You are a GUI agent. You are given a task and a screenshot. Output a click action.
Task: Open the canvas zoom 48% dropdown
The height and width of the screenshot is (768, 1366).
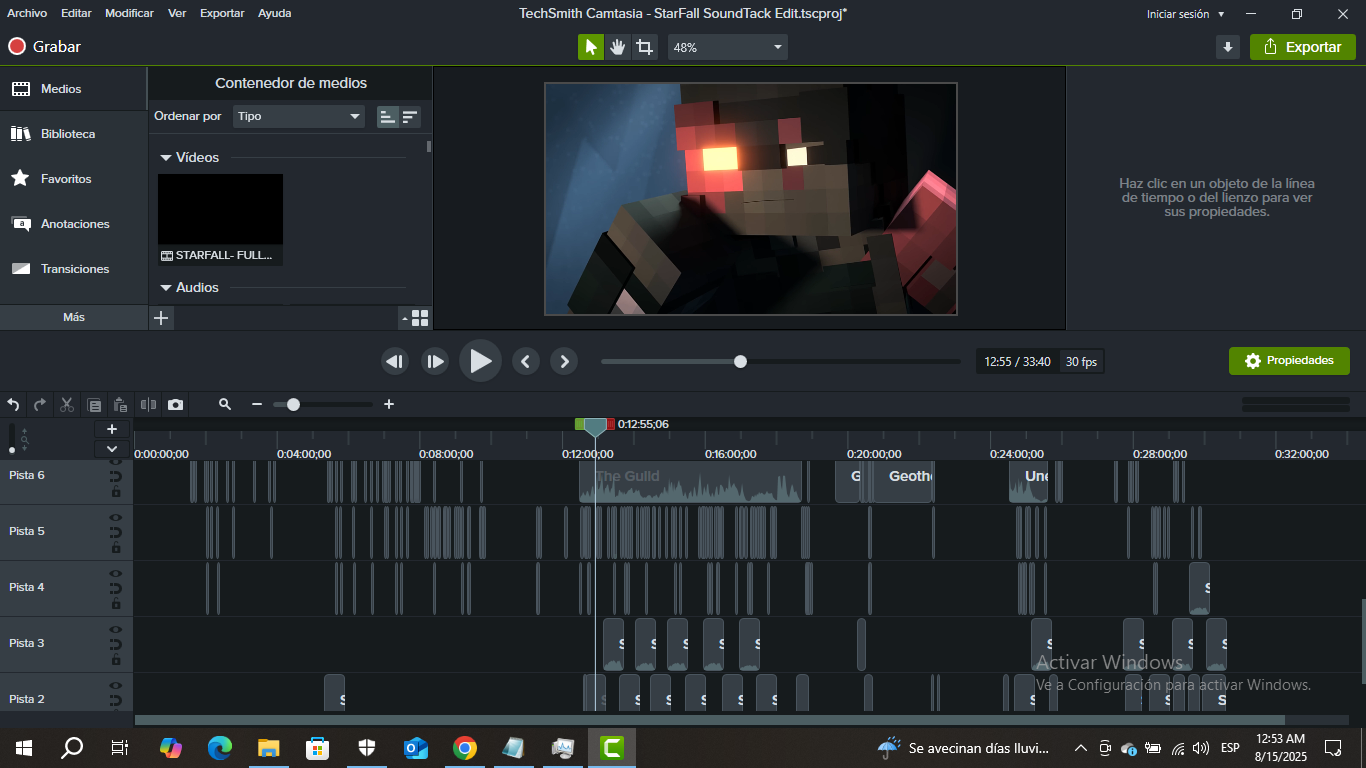coord(727,47)
